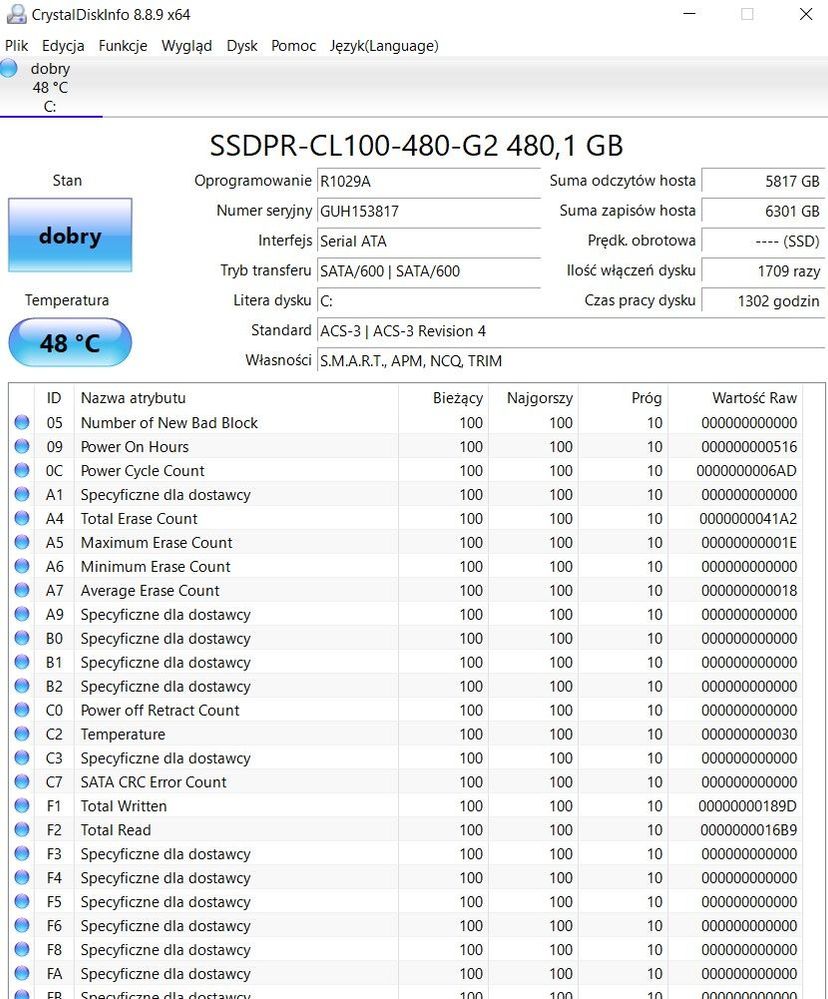Click the disk health orb in drive tab
The width and height of the screenshot is (828, 999).
(x=9, y=69)
